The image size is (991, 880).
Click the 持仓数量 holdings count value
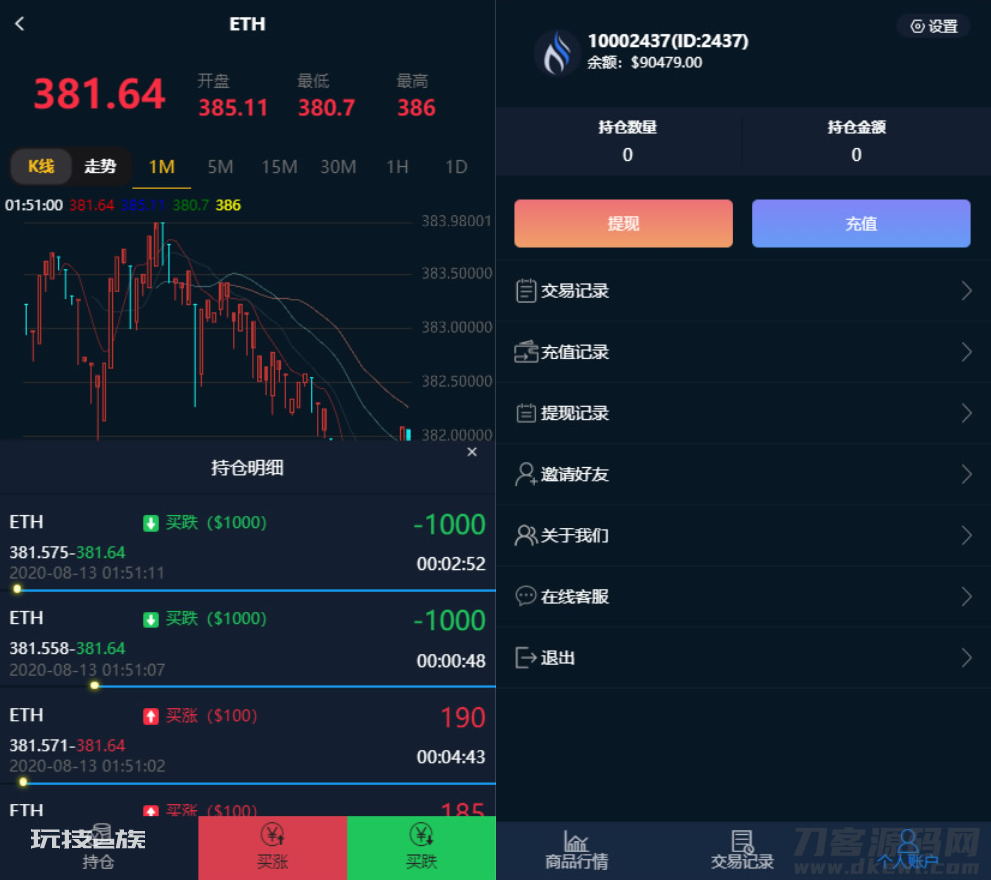(x=628, y=155)
